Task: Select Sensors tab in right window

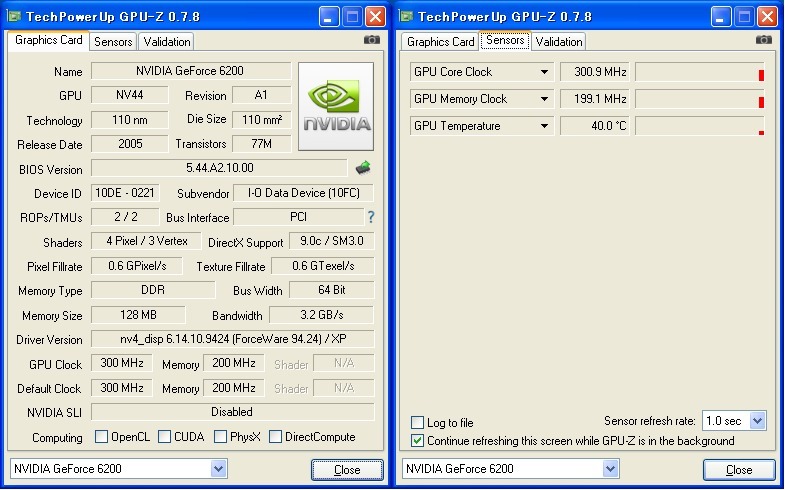Action: coord(505,41)
